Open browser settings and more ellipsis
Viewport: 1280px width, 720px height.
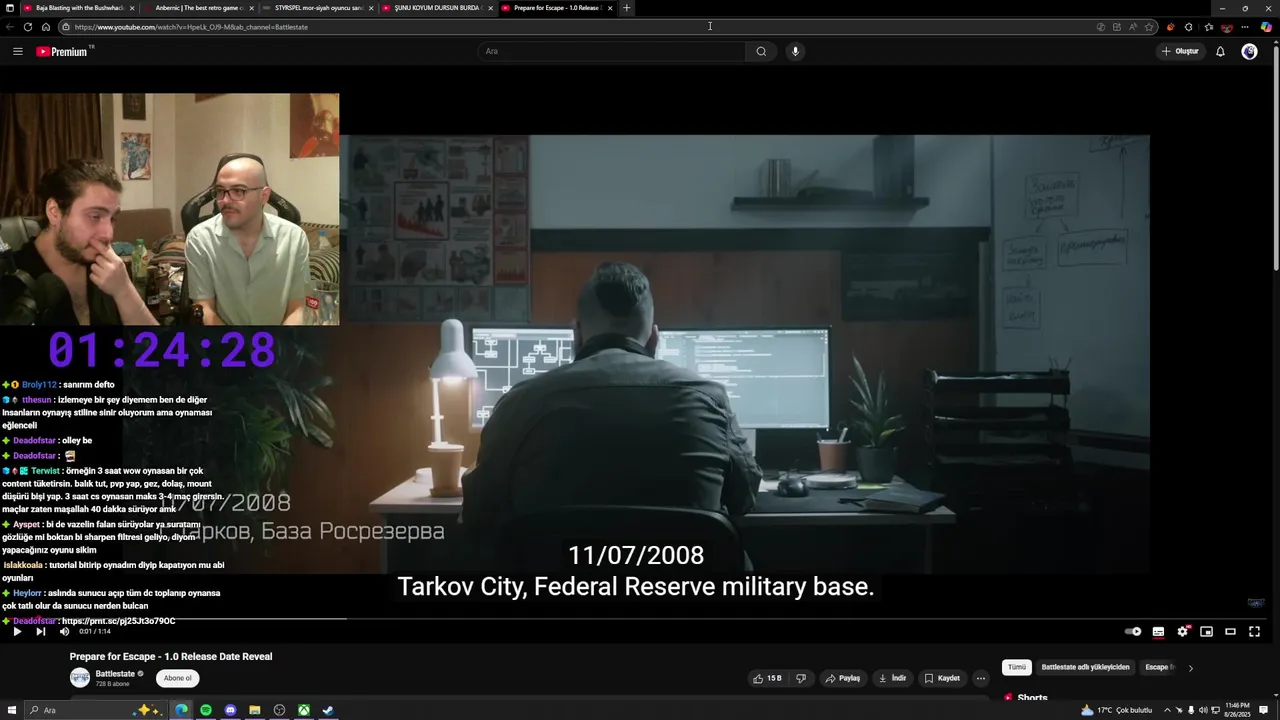click(1245, 27)
